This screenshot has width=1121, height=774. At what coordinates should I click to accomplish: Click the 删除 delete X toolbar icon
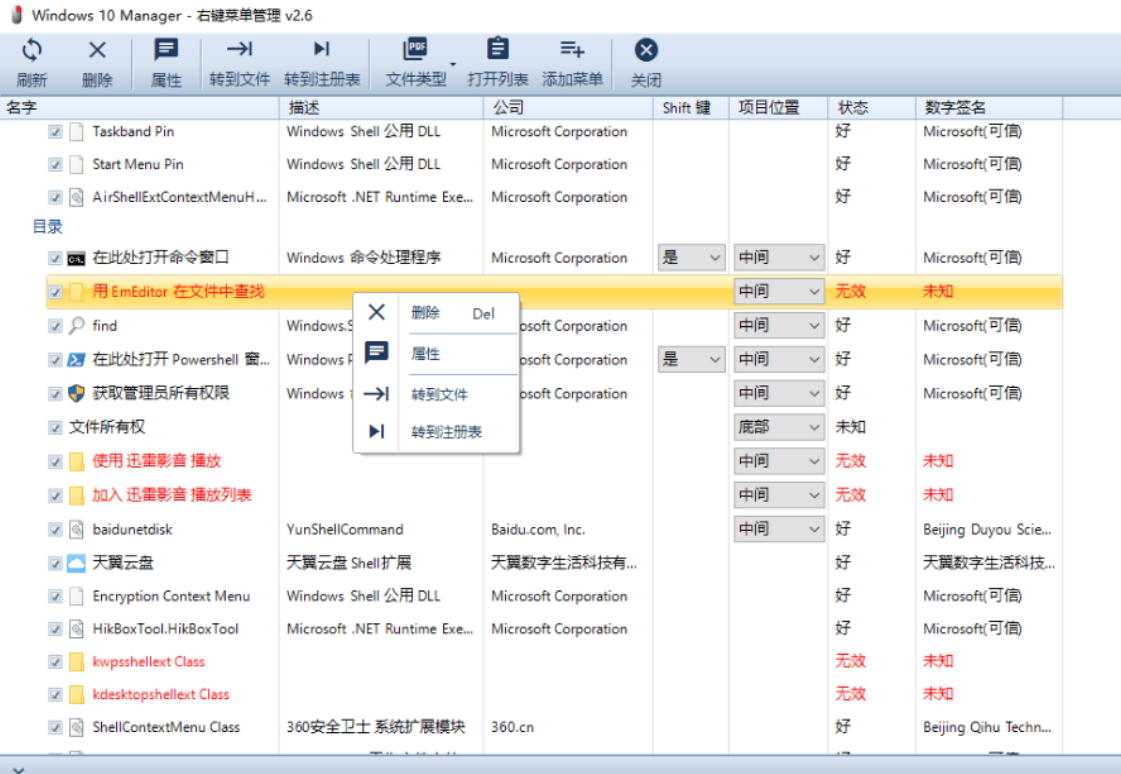coord(97,51)
